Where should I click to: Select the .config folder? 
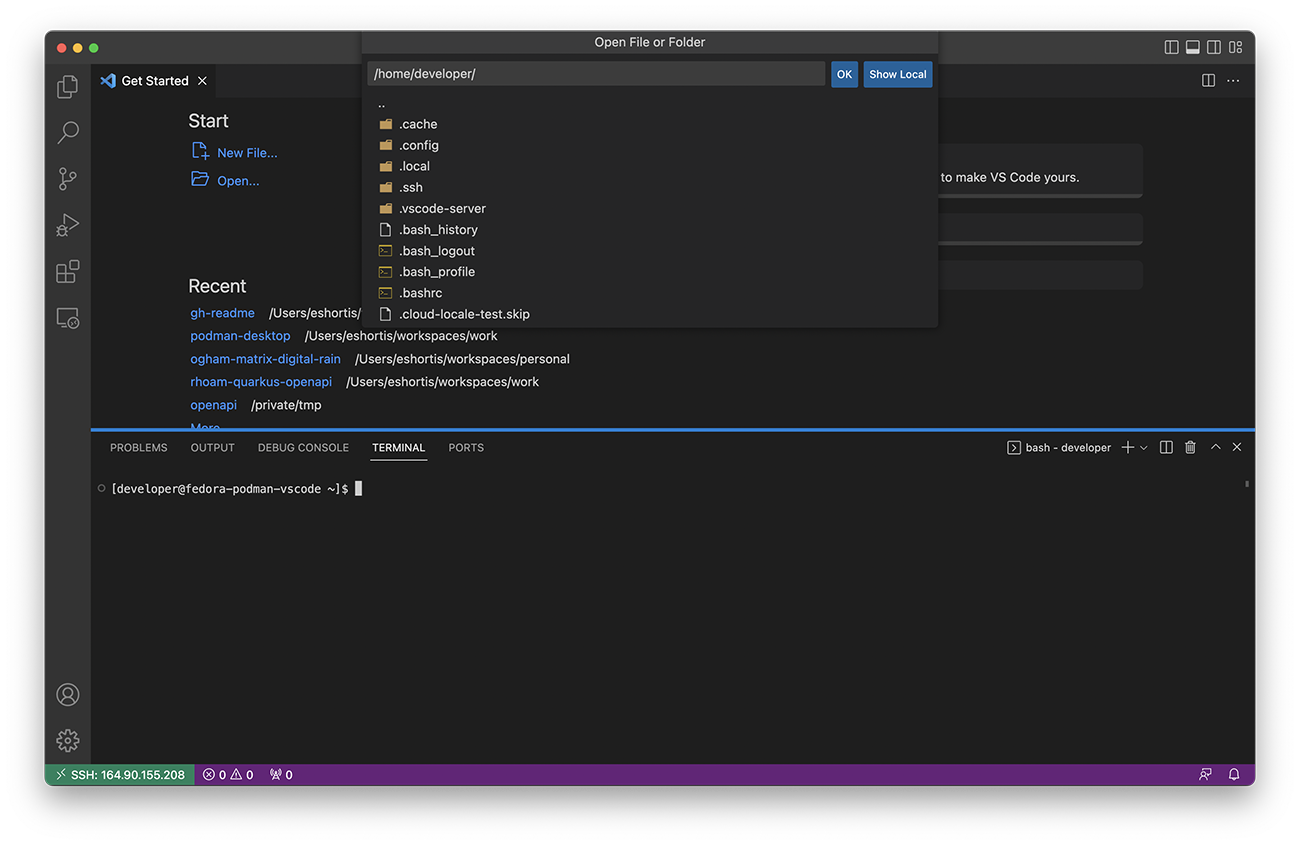coord(650,145)
